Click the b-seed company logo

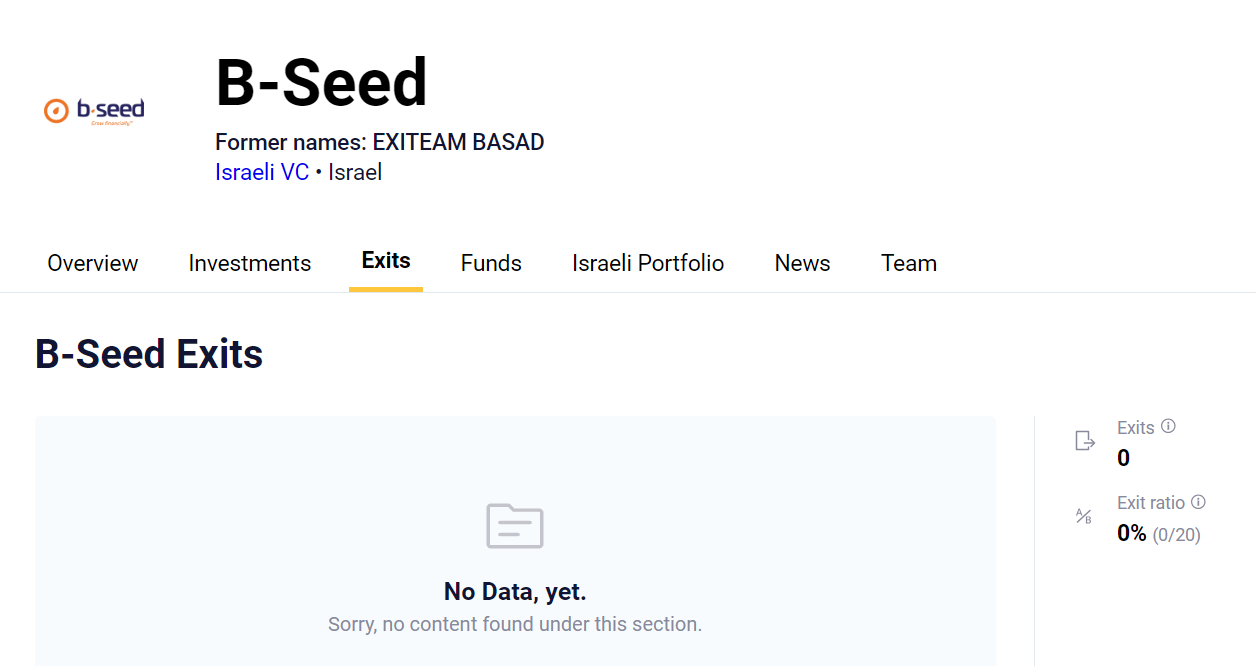(x=94, y=111)
